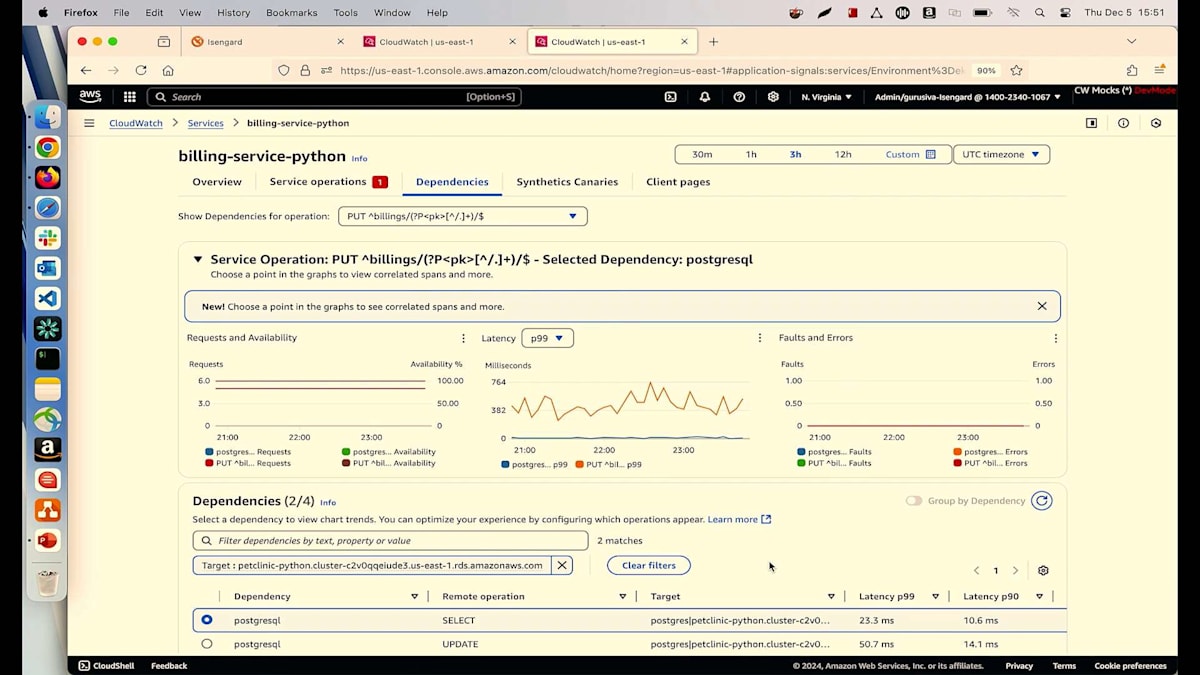
Task: Toggle the CloudWatch side navigation hamburger
Action: coord(89,123)
